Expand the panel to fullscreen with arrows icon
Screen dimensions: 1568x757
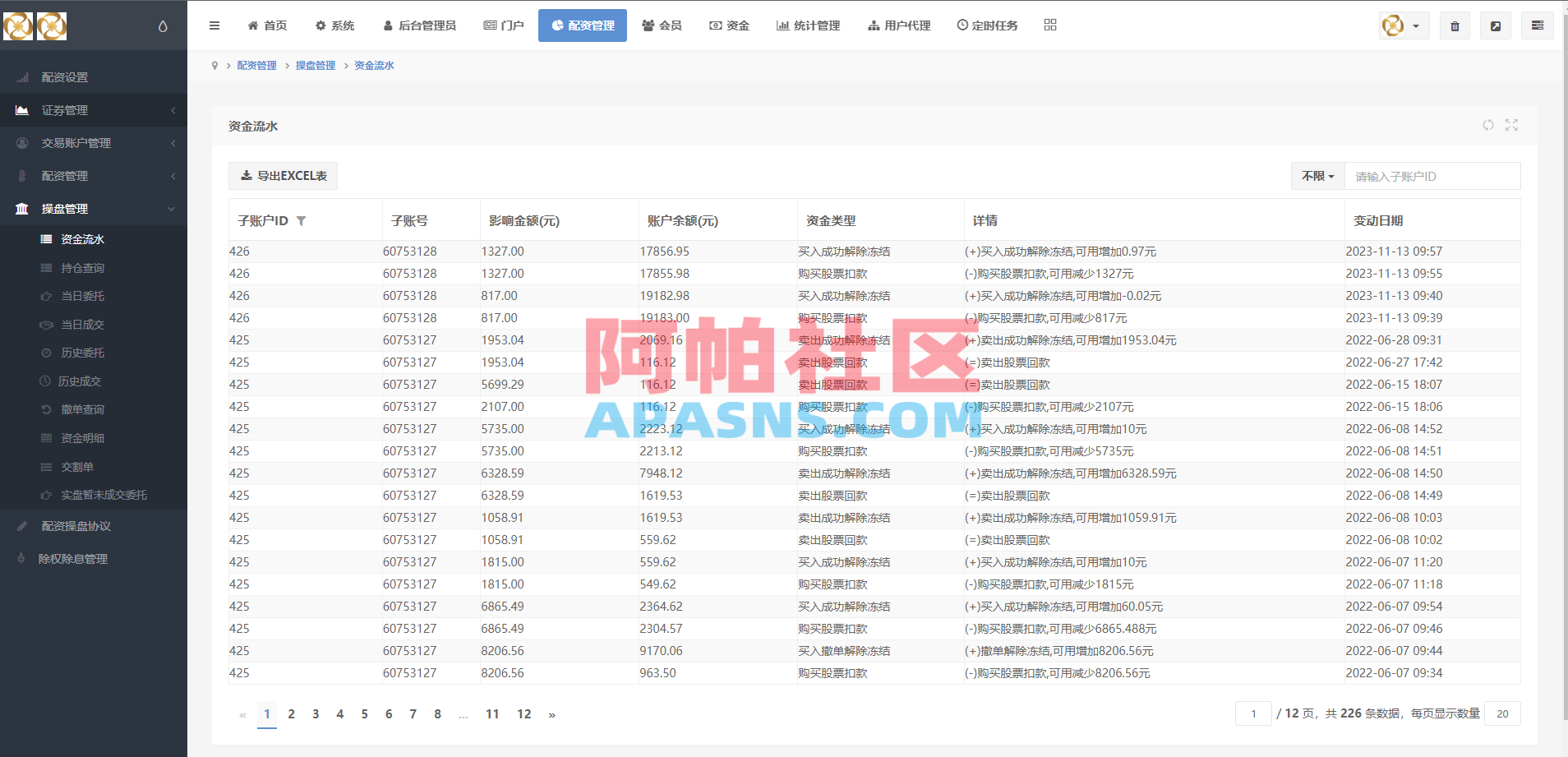point(1513,125)
